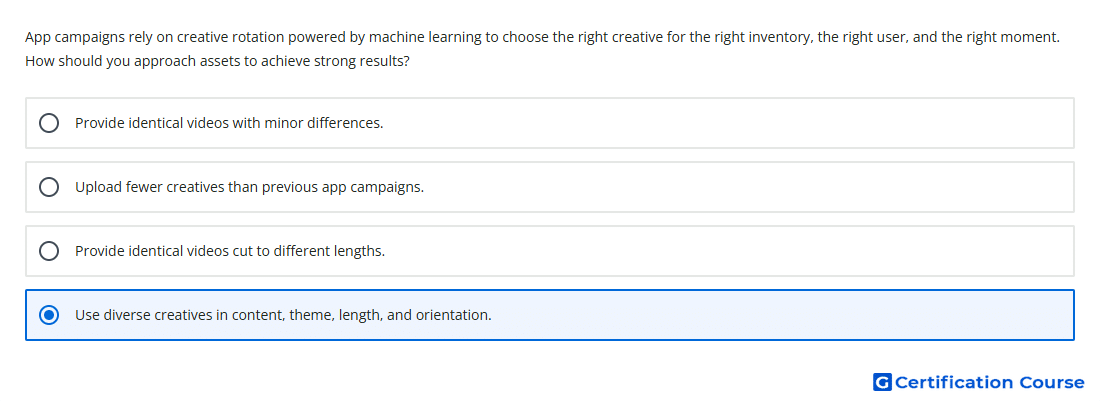The height and width of the screenshot is (401, 1100).
Task: Click 'Provide identical videos cut to different lengths.' label
Action: [x=230, y=251]
